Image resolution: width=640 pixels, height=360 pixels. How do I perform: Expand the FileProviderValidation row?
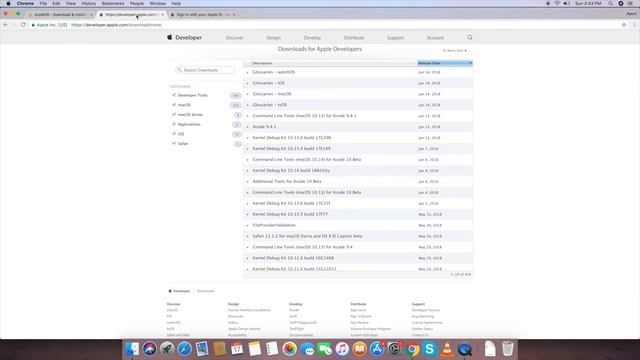[x=247, y=225]
